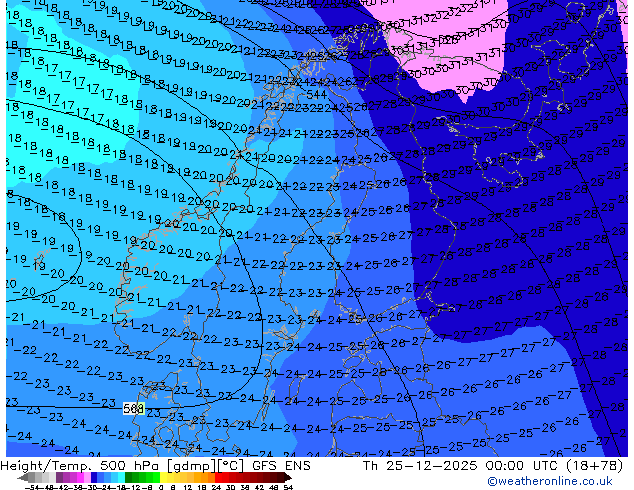Click the '(18+78)' forecast run label
Image resolution: width=634 pixels, height=490 pixels.
(594, 466)
